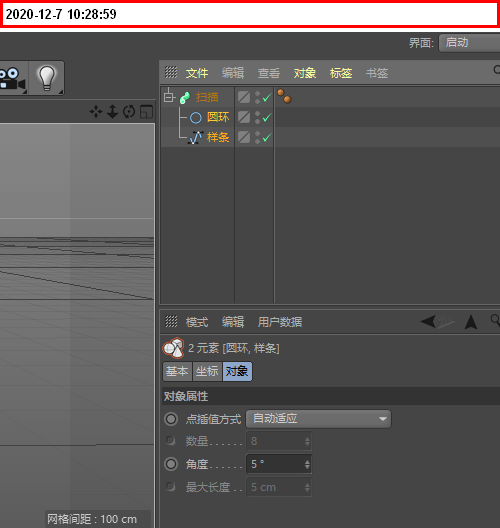This screenshot has height=528, width=500.
Task: Open the 文件 menu in object manager
Action: (x=197, y=73)
